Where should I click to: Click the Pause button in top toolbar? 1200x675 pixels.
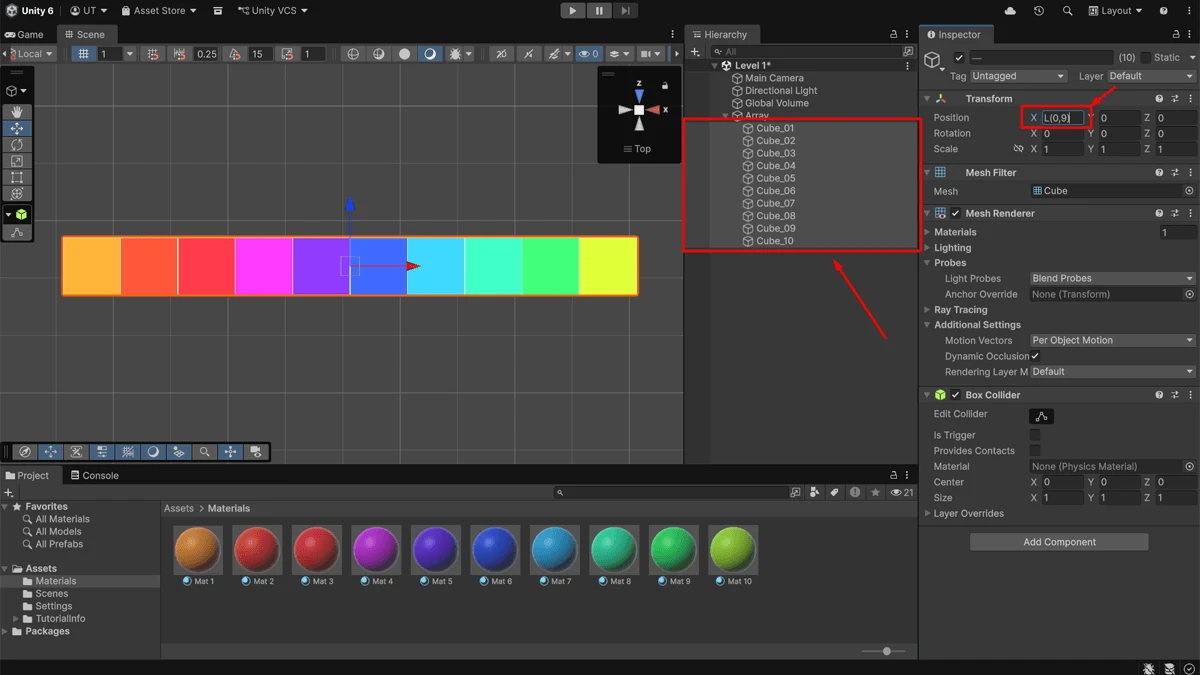[x=598, y=11]
